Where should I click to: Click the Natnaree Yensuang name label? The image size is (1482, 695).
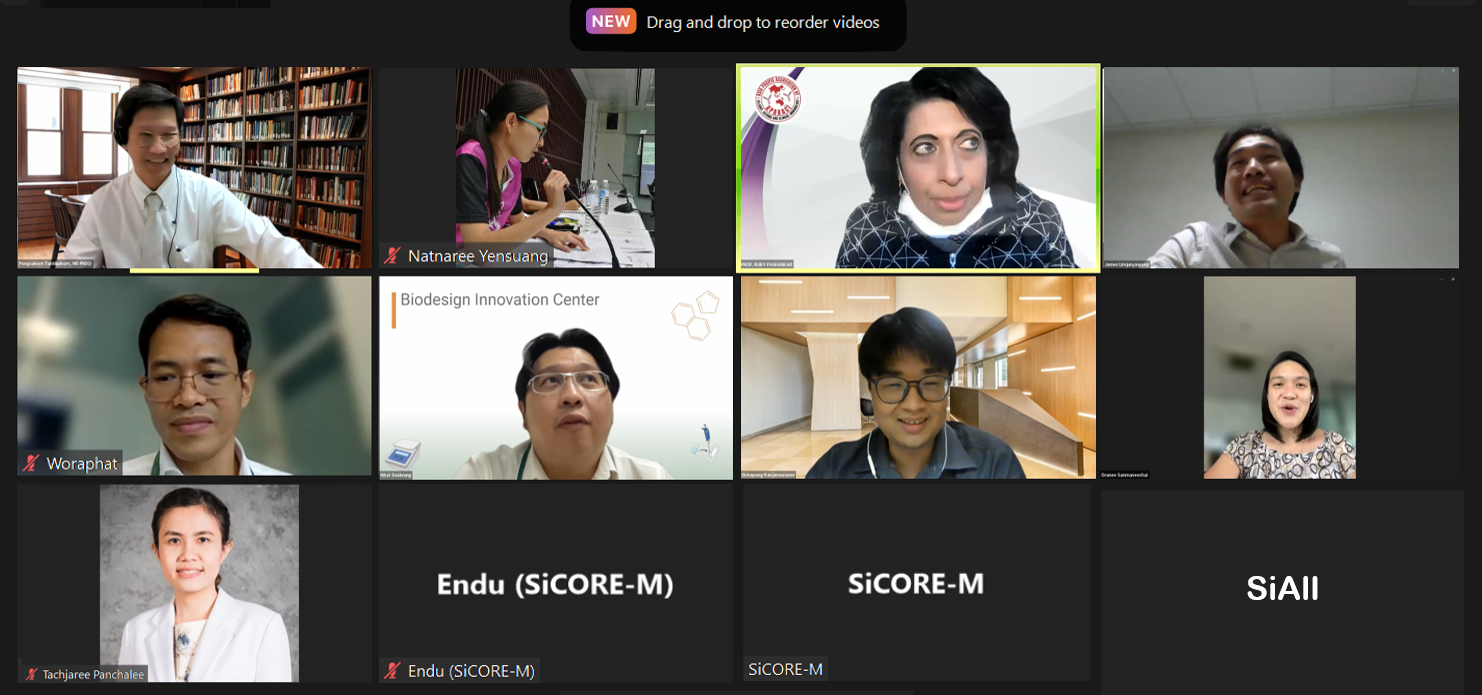(x=478, y=256)
